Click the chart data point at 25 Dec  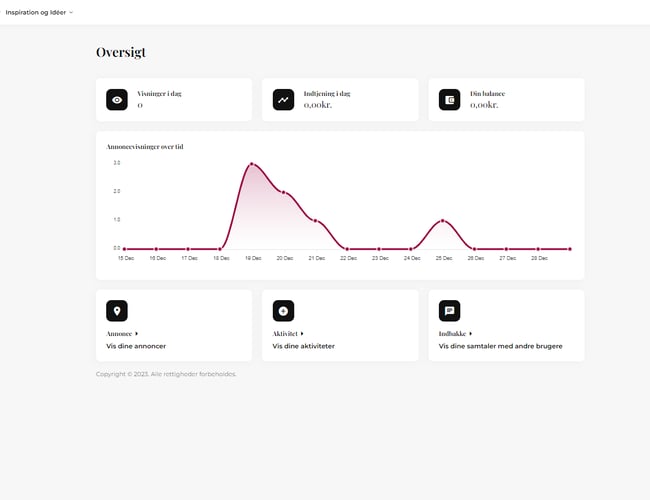[442, 220]
